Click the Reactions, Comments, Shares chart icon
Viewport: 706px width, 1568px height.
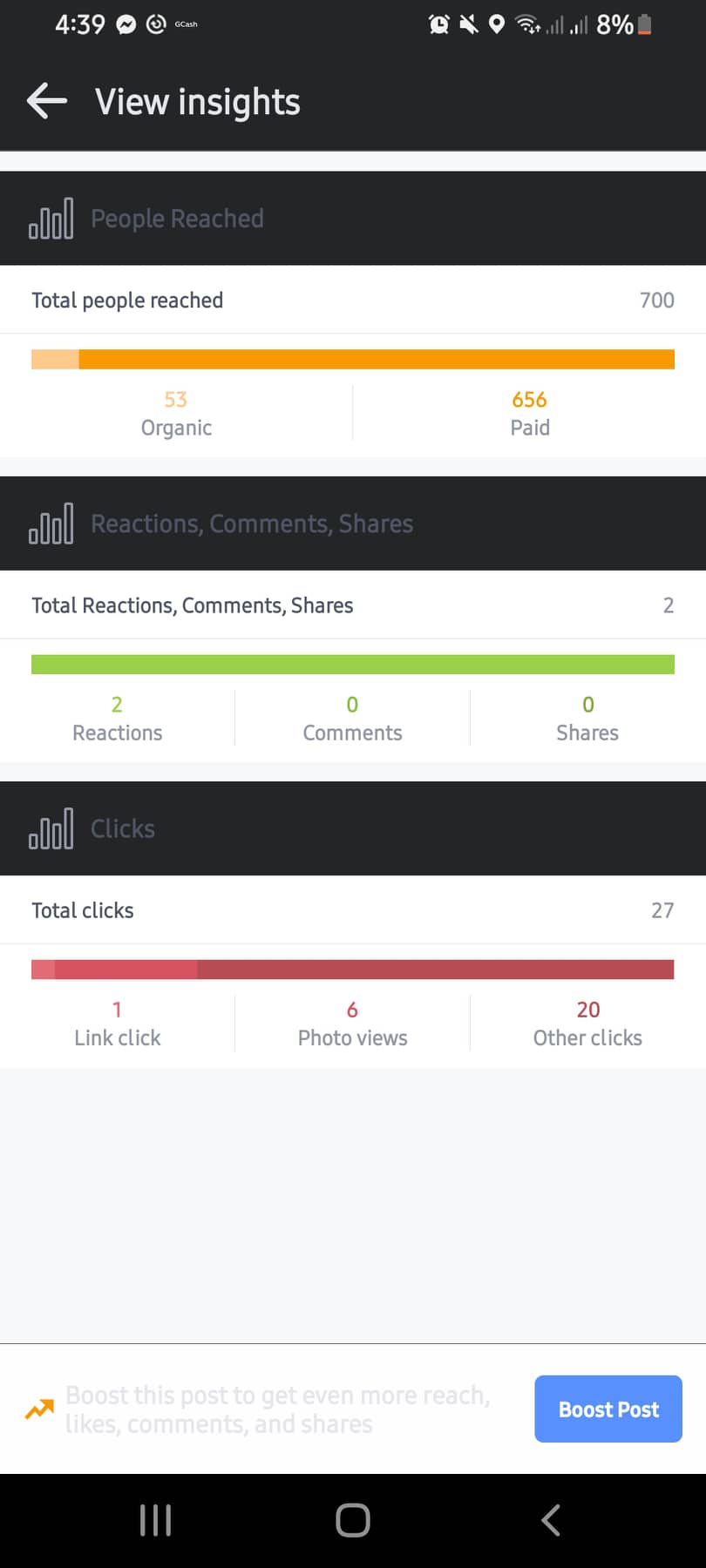[x=51, y=524]
